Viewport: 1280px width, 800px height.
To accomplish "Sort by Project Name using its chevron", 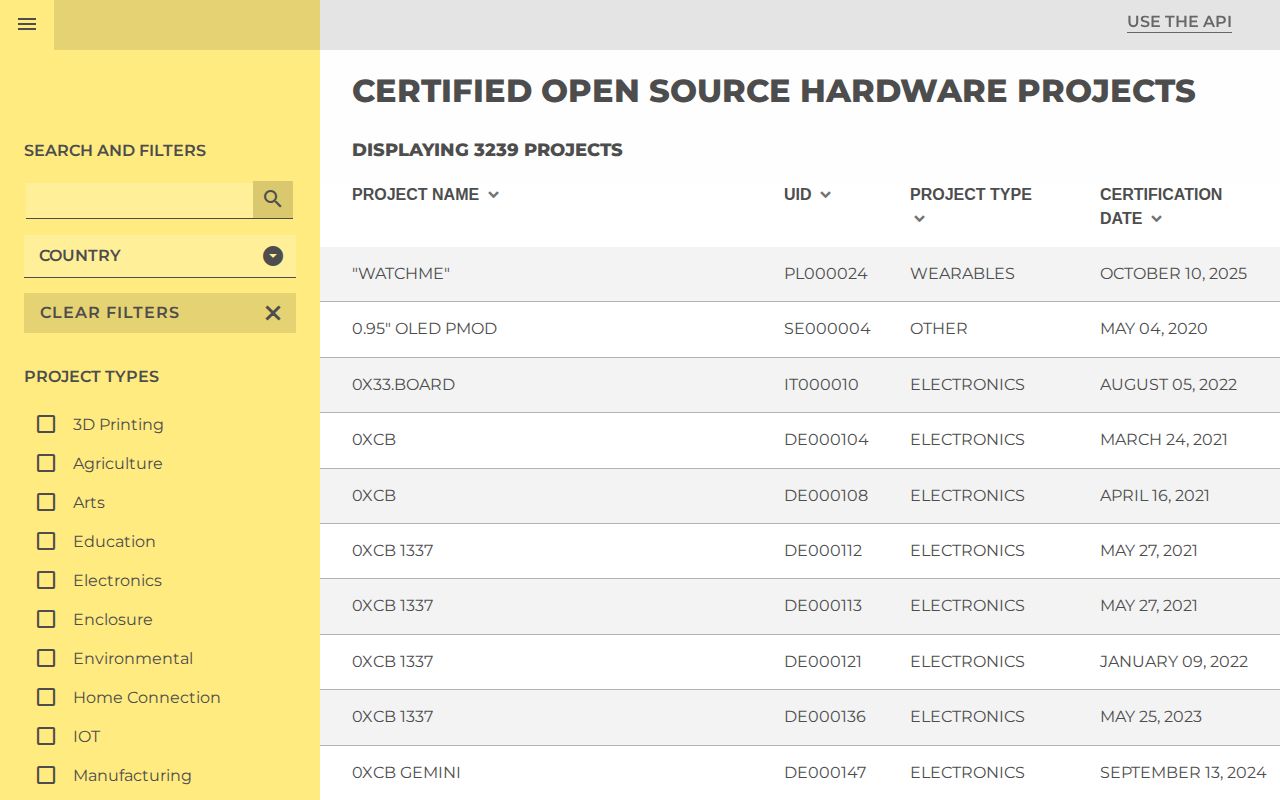I will (493, 195).
